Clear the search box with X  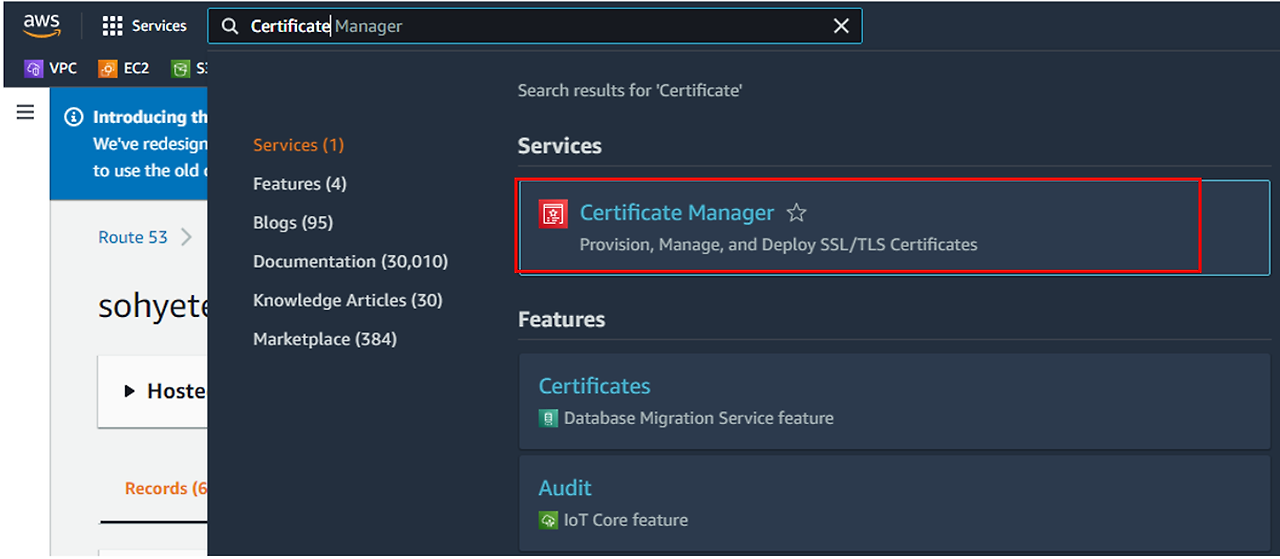pyautogui.click(x=841, y=26)
